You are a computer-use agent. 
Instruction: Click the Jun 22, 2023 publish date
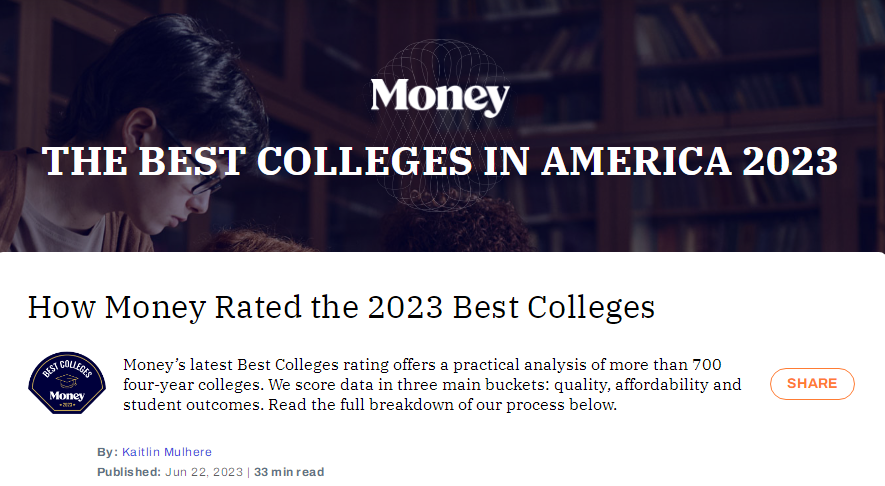pos(204,472)
